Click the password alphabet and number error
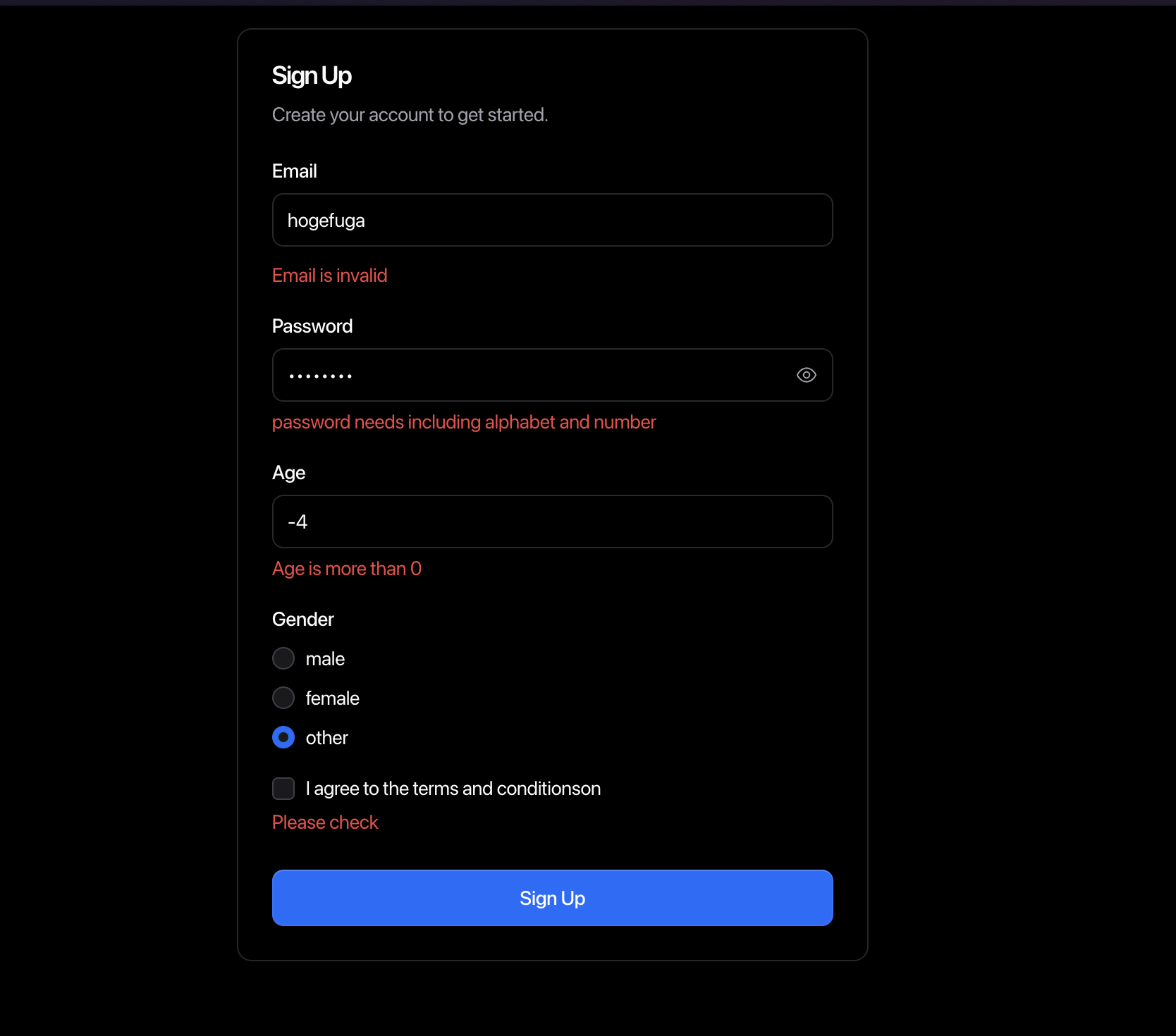 464,421
